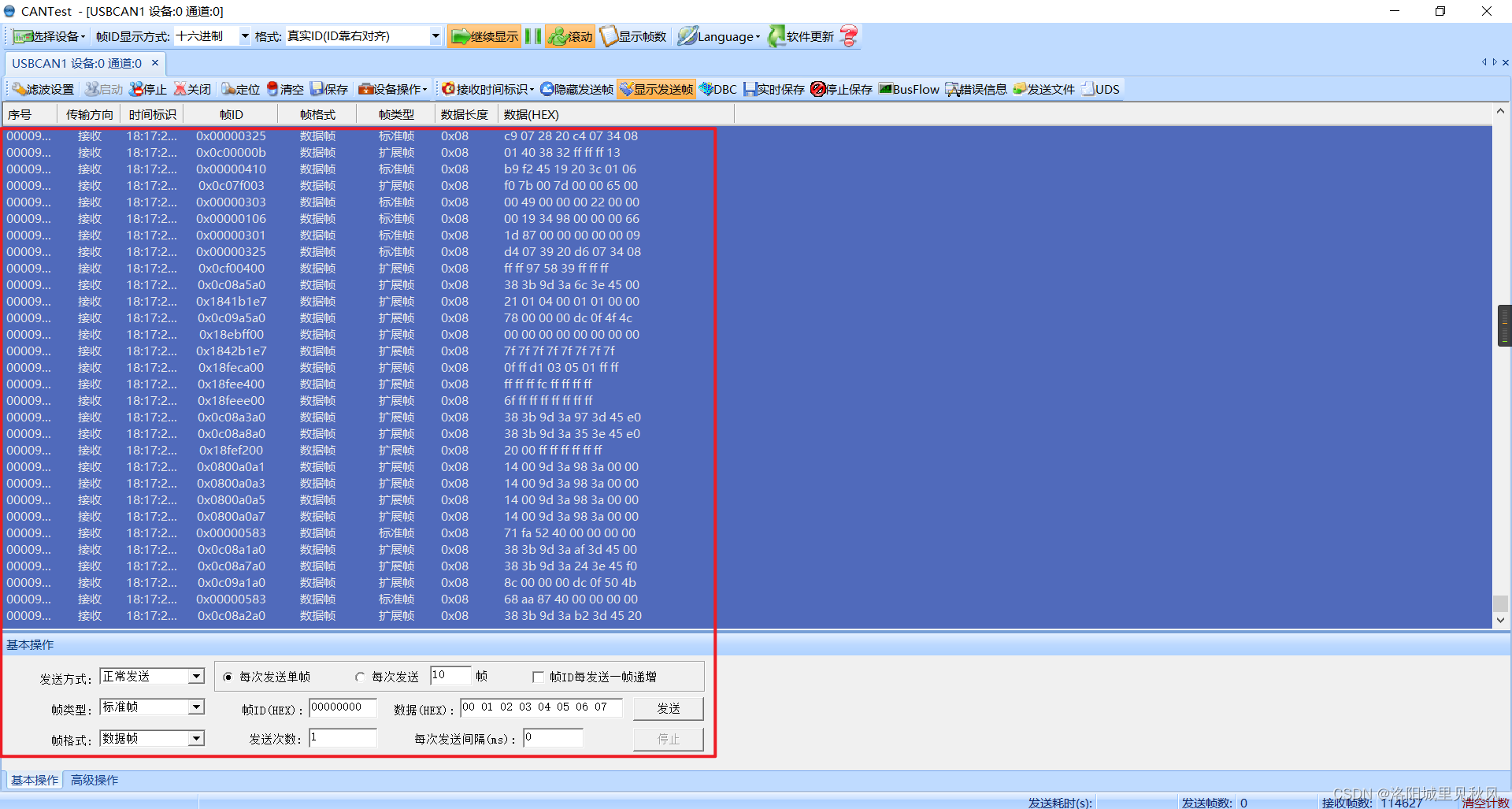Expand the 发送方式 正常发送 dropdown

click(196, 677)
